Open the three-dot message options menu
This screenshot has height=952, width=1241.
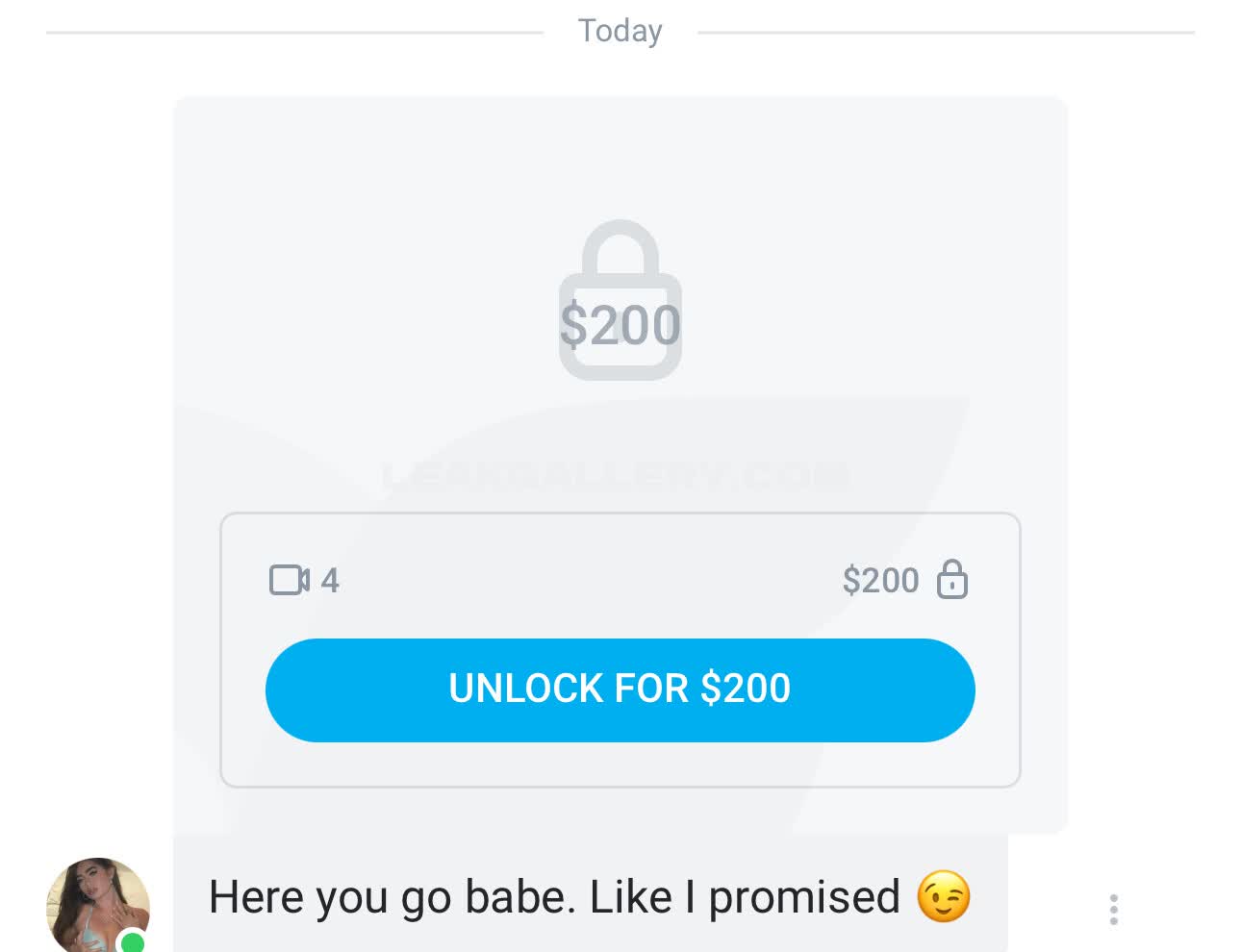1114,910
